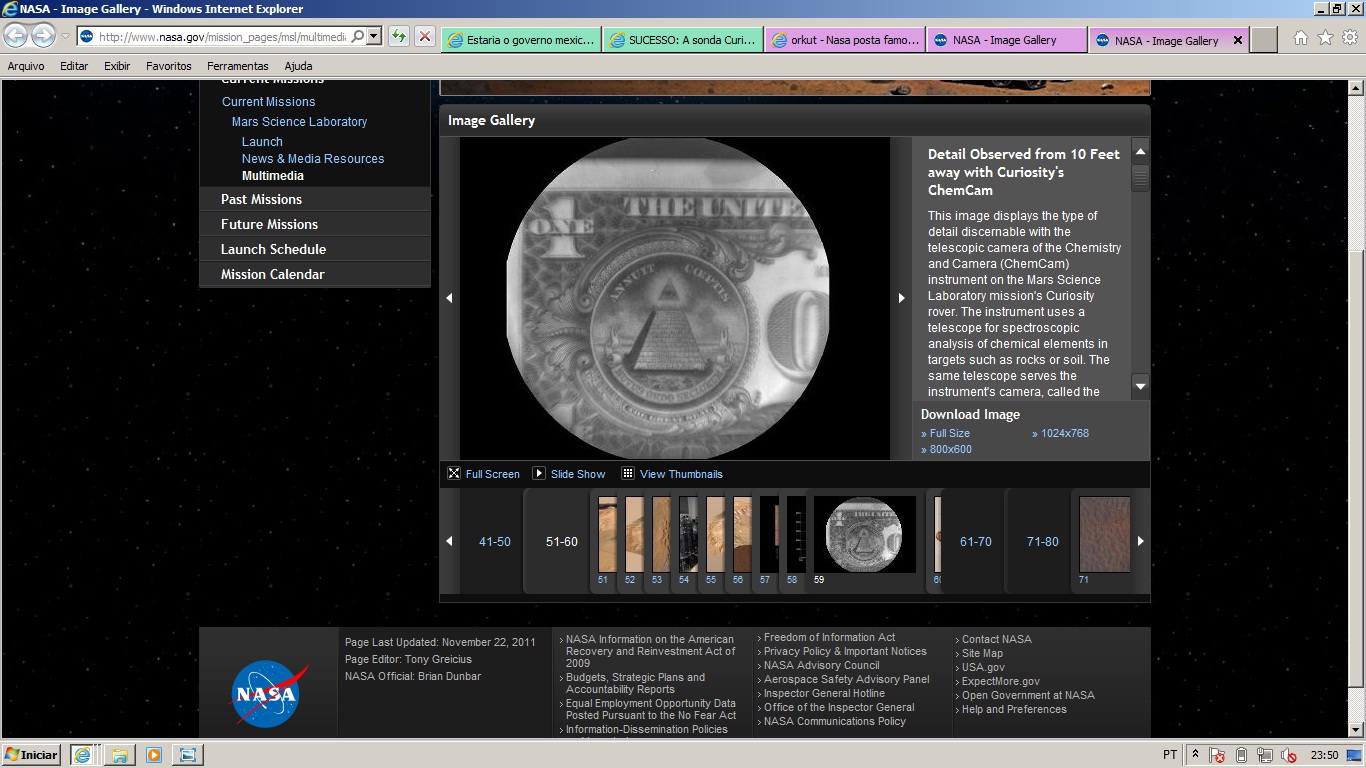Viewport: 1366px width, 768px height.
Task: Open a new blank tab
Action: 1264,40
